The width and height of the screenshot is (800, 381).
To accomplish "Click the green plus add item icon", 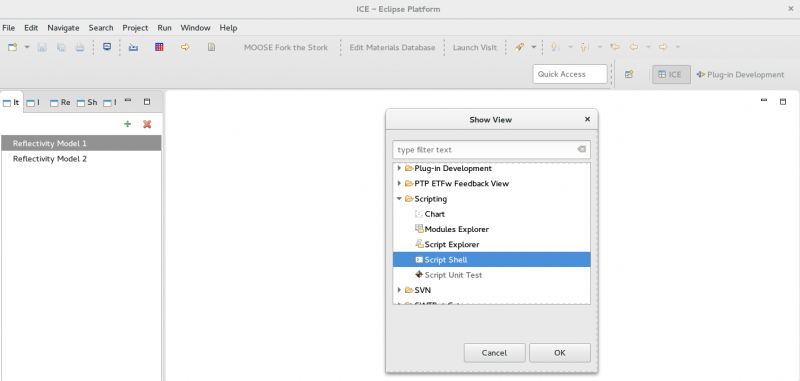I will click(x=128, y=124).
